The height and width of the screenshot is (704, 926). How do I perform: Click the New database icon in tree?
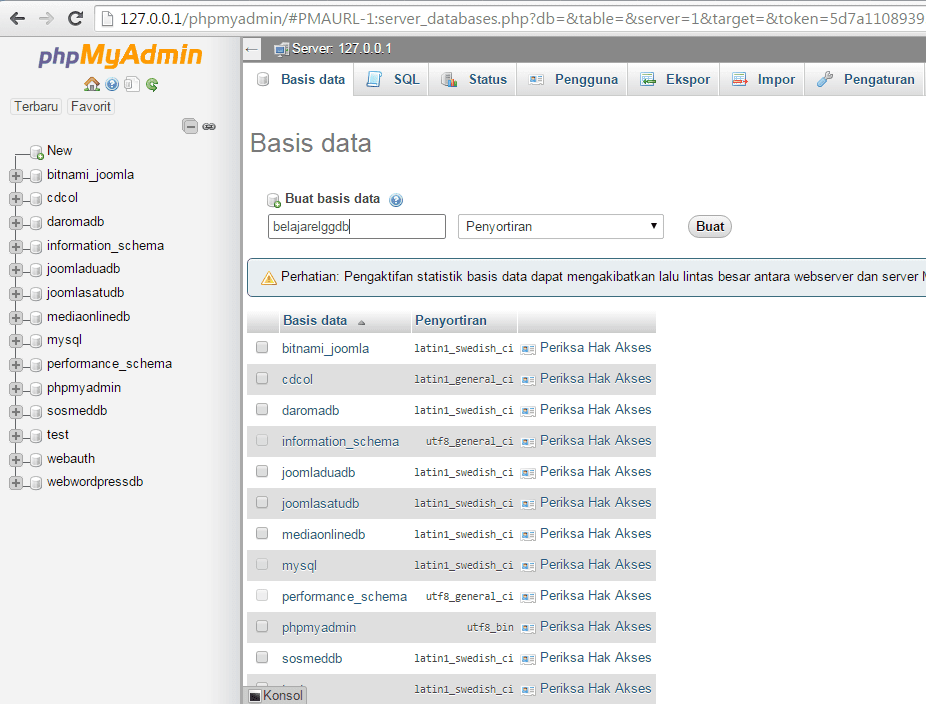coord(37,152)
